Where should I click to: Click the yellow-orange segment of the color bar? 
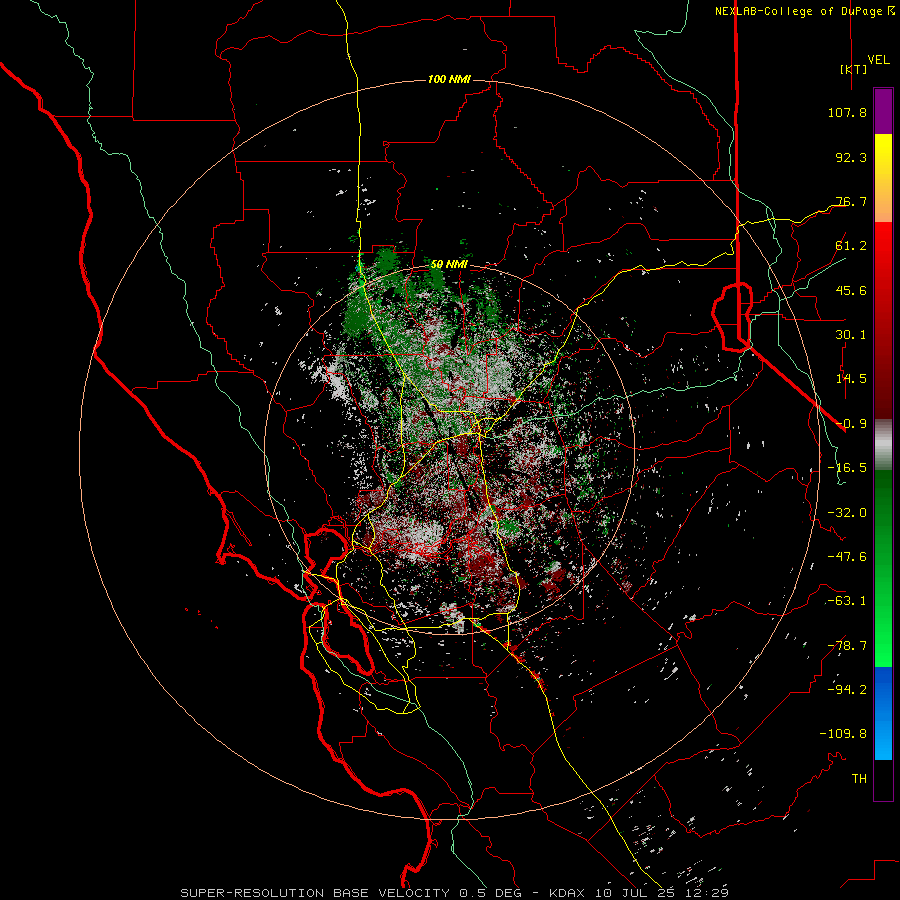tap(883, 178)
